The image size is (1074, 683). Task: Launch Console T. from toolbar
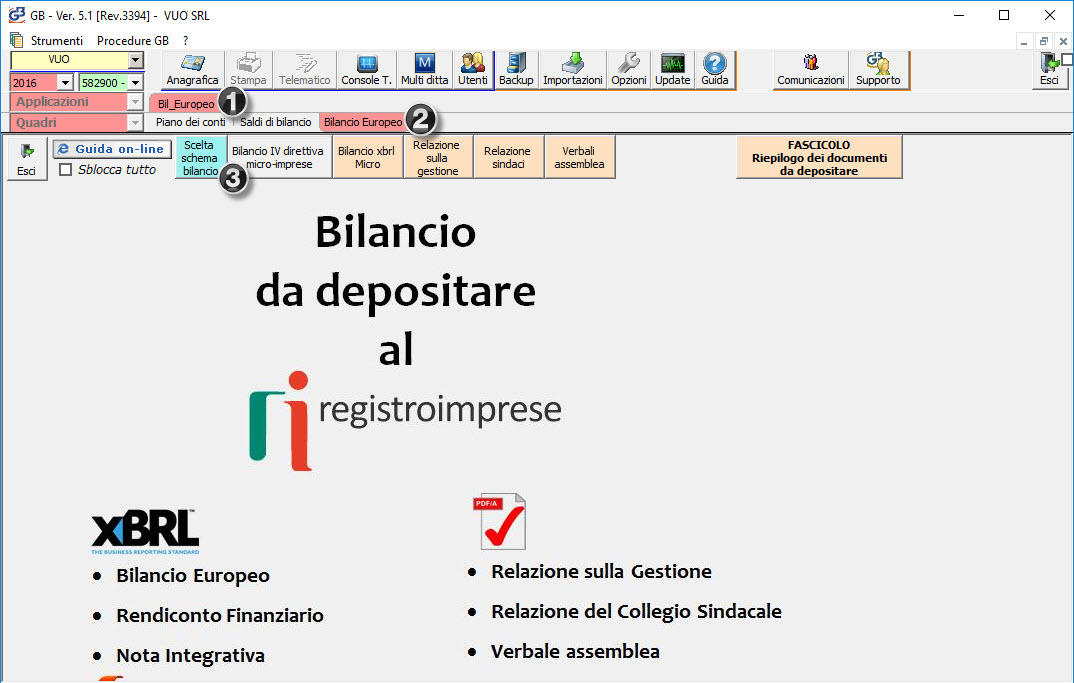[x=366, y=70]
